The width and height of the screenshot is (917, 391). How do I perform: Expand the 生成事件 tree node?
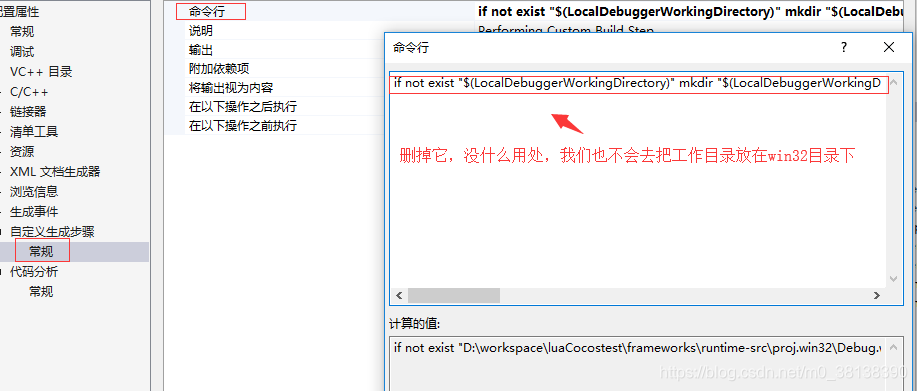click(x=2, y=212)
